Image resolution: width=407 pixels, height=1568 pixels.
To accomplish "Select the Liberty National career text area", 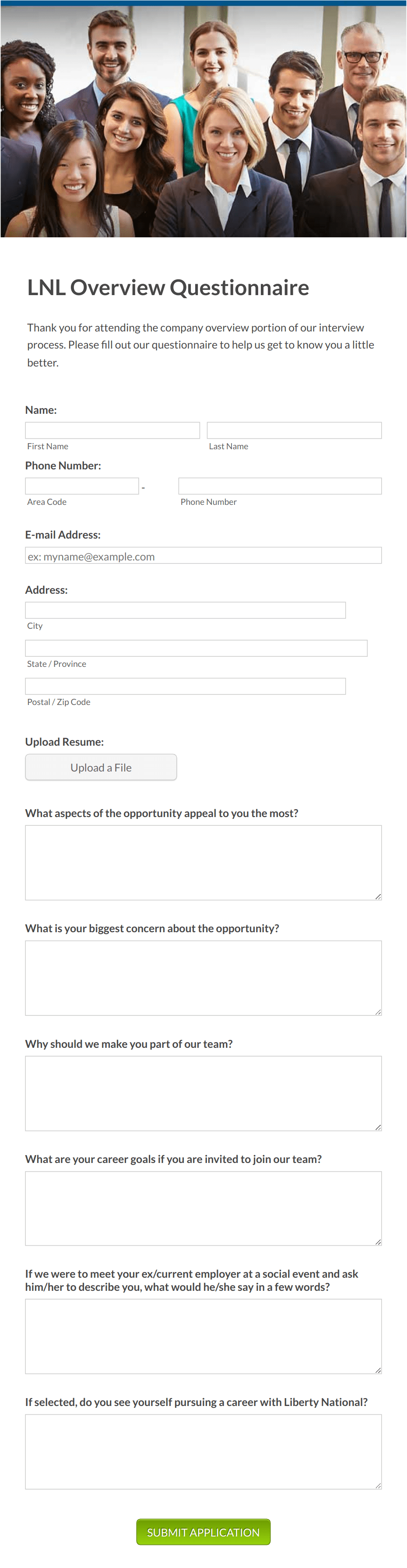I will (203, 1451).
